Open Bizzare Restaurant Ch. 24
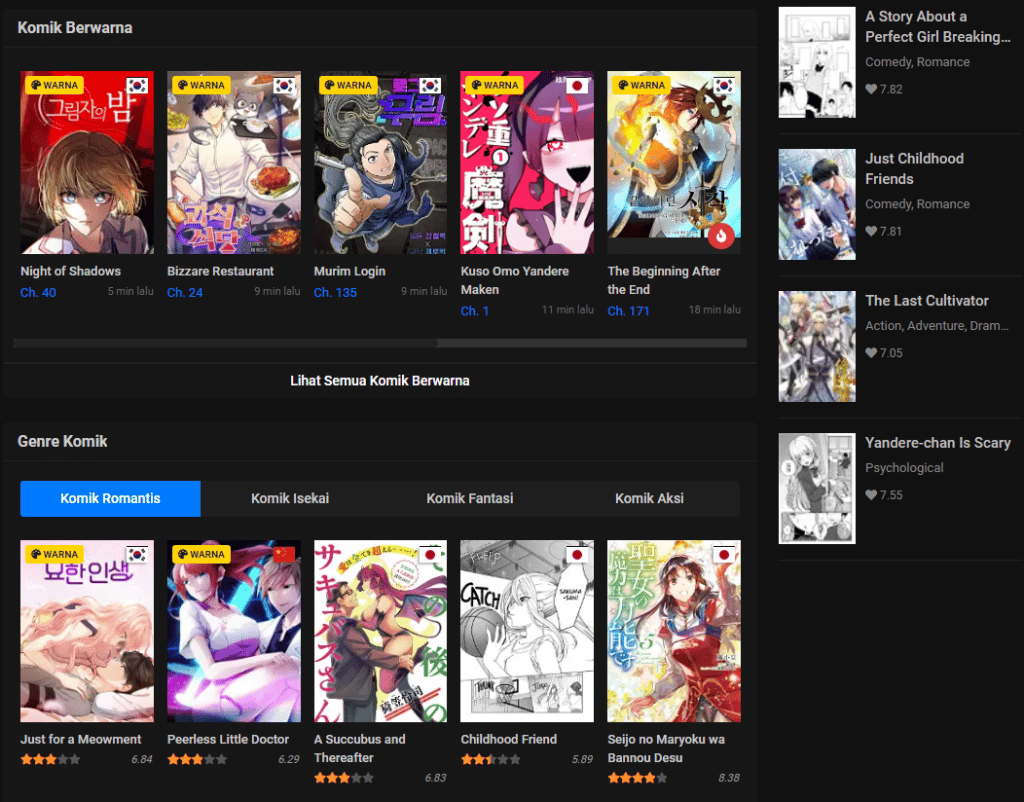The height and width of the screenshot is (802, 1024). [185, 293]
